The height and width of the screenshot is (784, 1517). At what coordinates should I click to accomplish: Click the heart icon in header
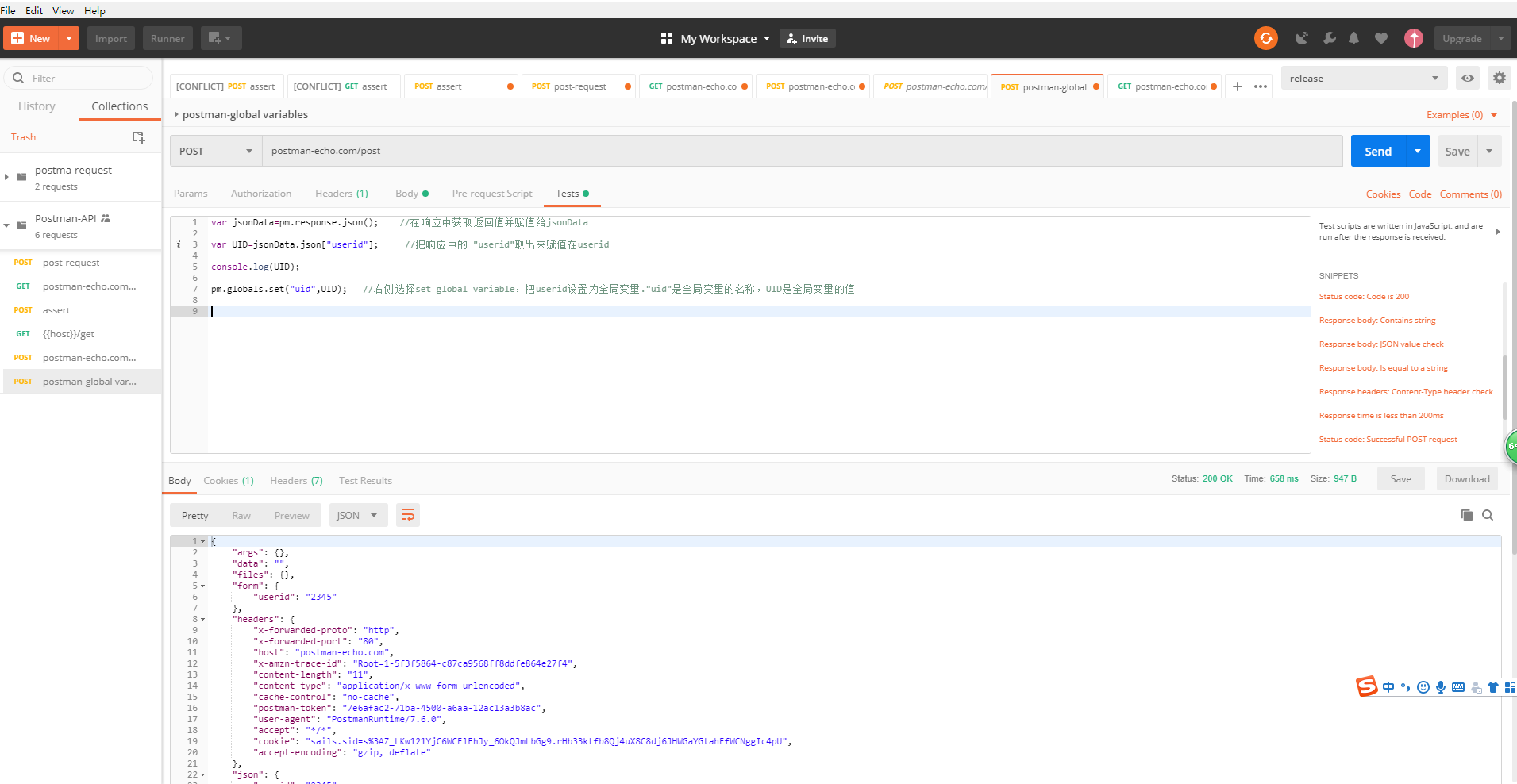pyautogui.click(x=1381, y=38)
